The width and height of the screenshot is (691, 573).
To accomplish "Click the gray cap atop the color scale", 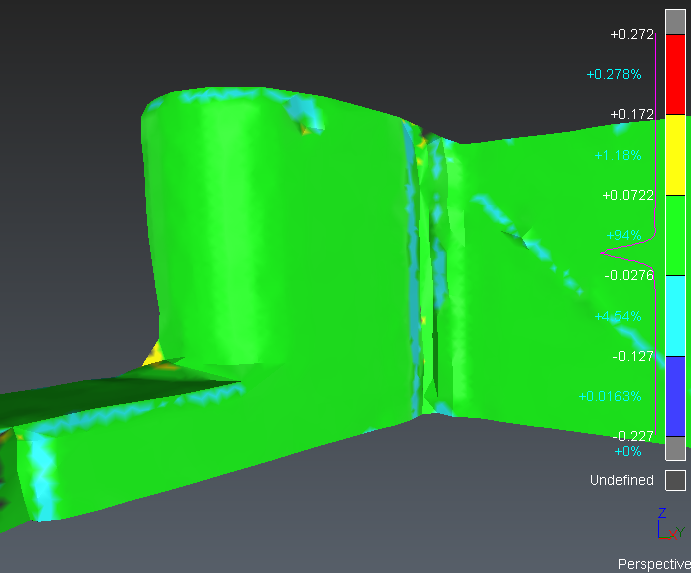I will click(676, 22).
